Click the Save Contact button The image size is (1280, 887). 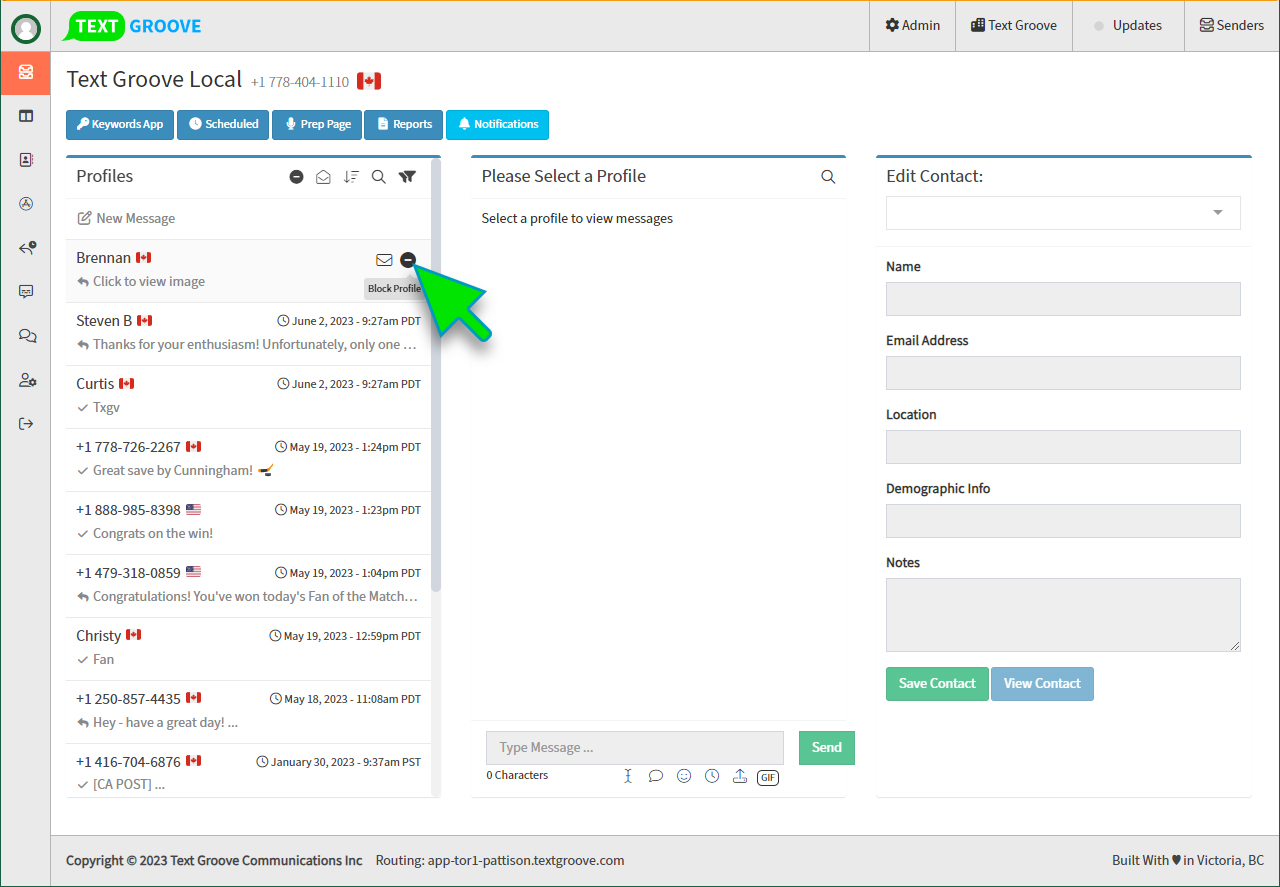937,684
